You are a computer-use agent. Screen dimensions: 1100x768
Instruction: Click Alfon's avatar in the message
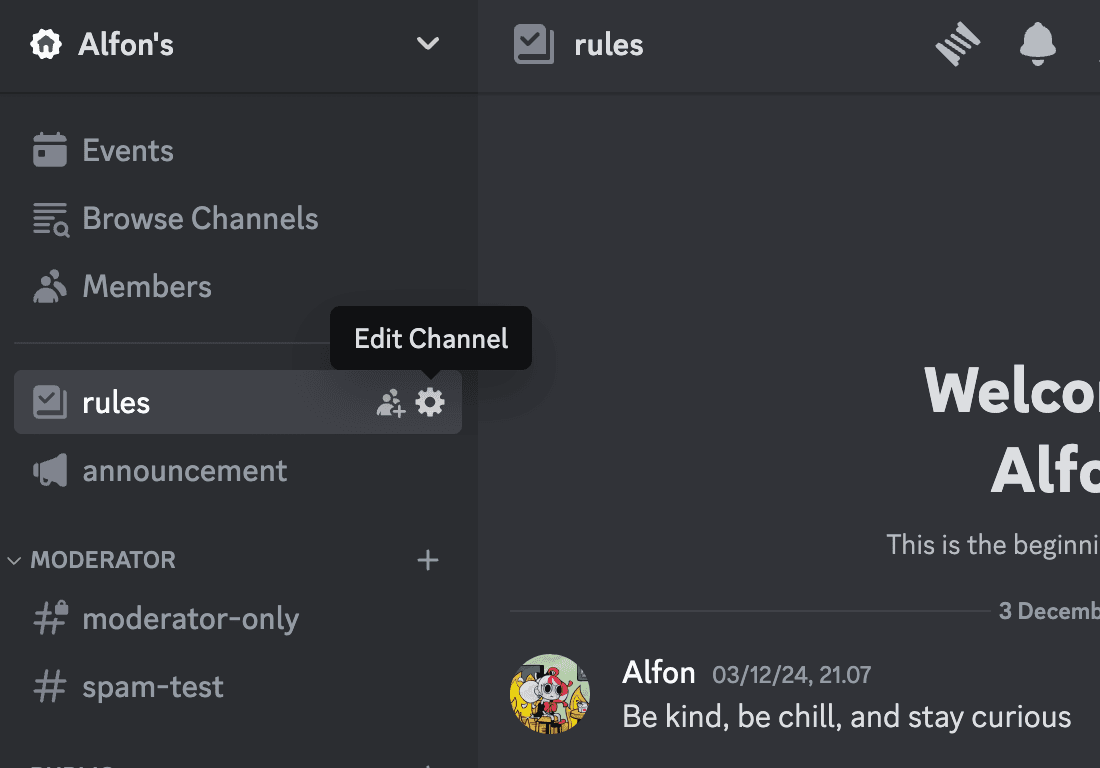coord(550,694)
